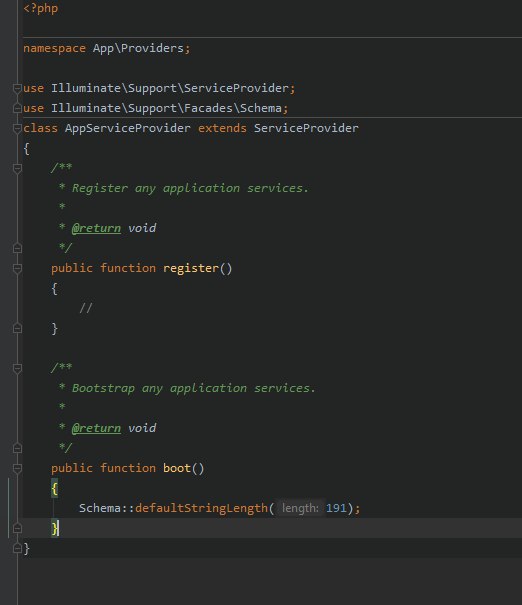Toggle fold marker at class closing brace

click(17, 548)
